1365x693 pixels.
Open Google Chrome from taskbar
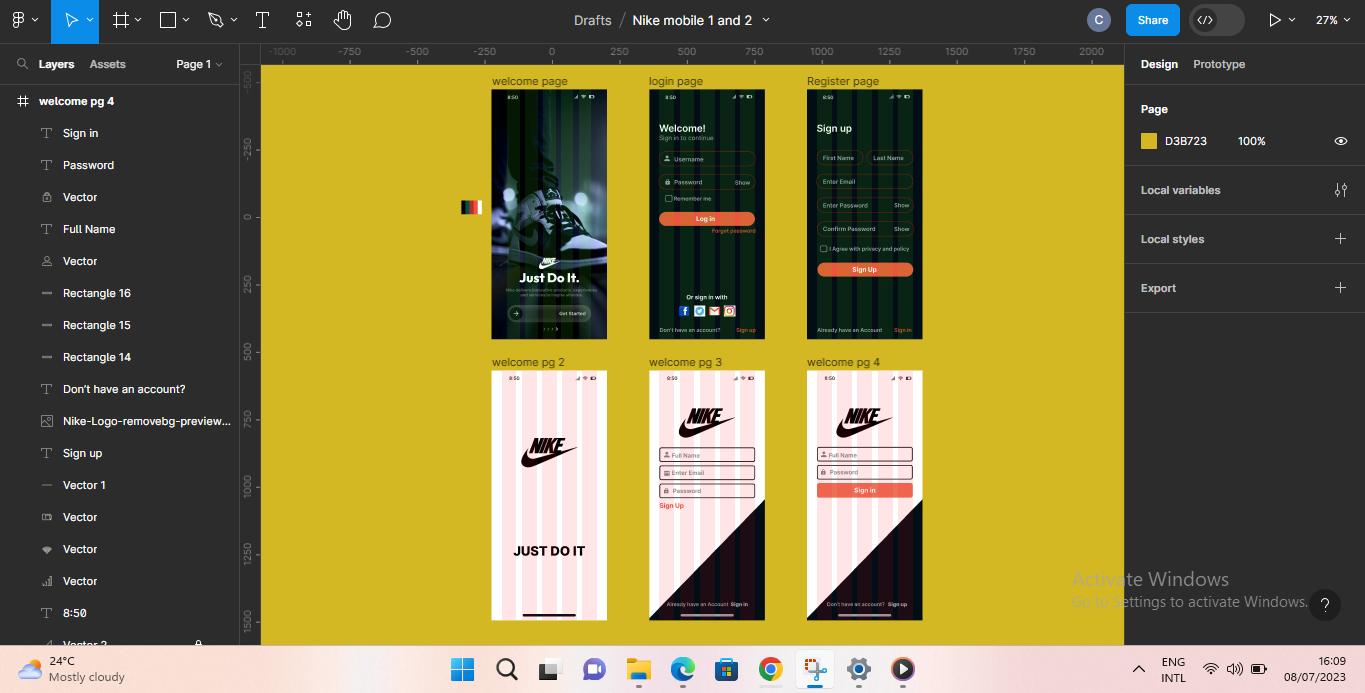(x=770, y=669)
